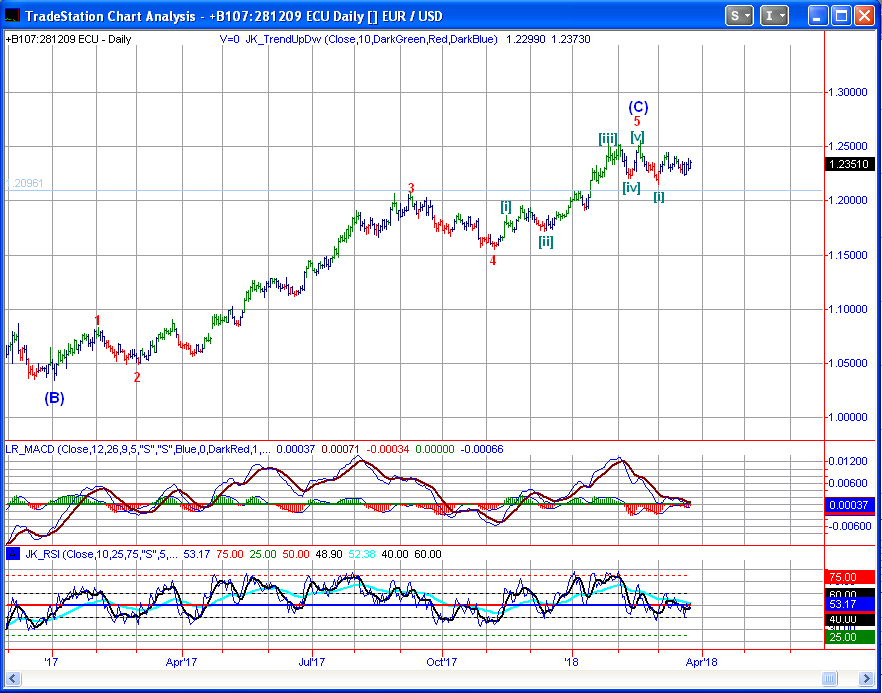
Task: Click the right arrow of the horizontal scrollbar
Action: (x=867, y=678)
